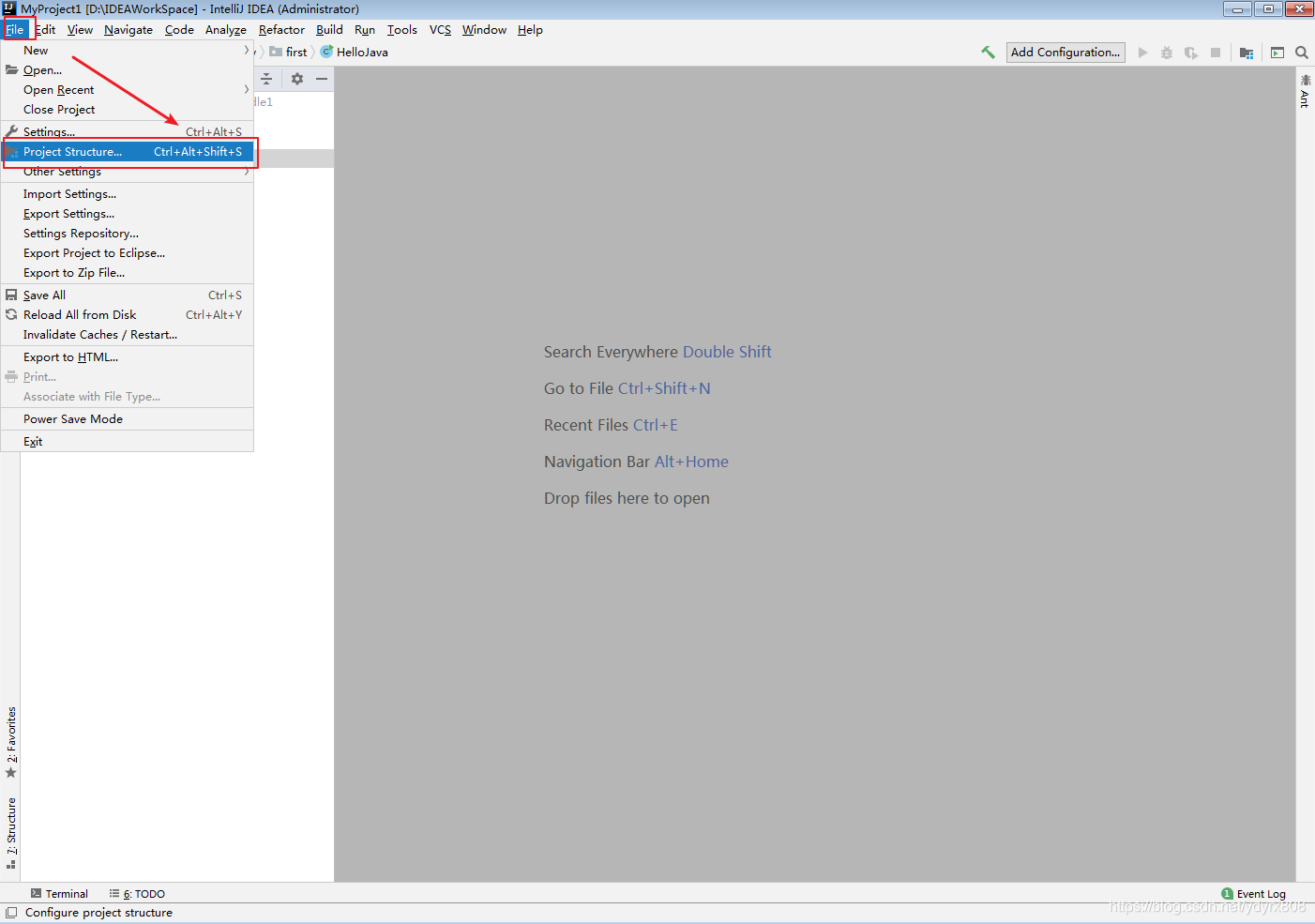
Task: Select Project Structure... menu entry
Action: [x=128, y=152]
